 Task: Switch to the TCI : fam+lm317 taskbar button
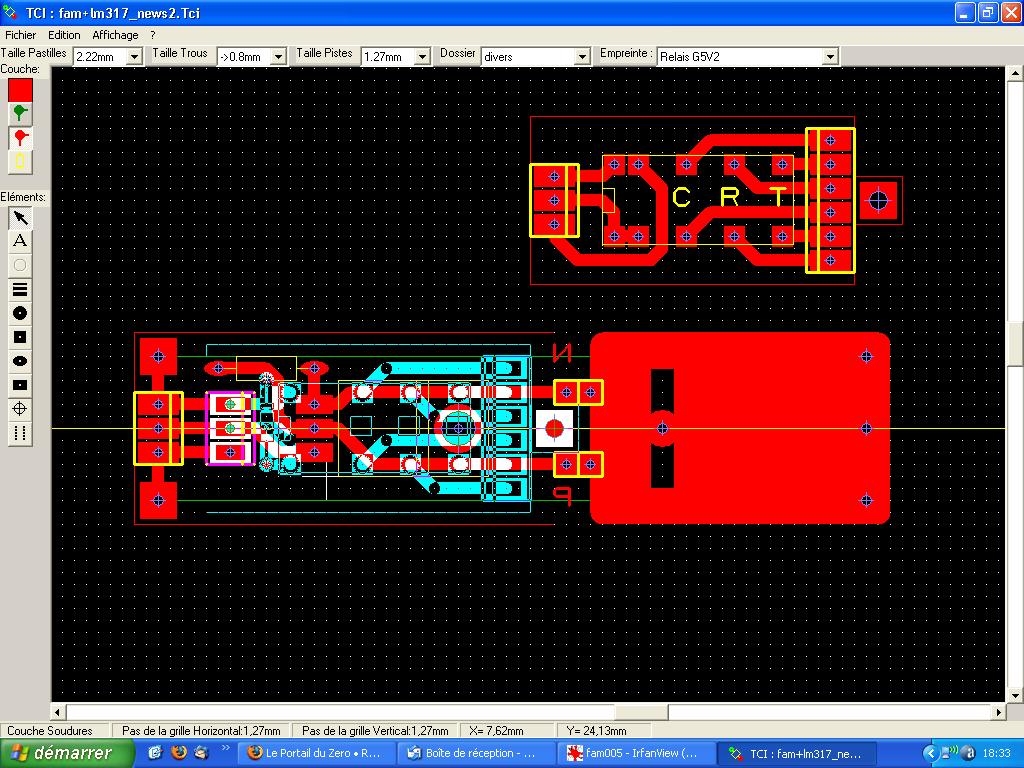(x=797, y=754)
